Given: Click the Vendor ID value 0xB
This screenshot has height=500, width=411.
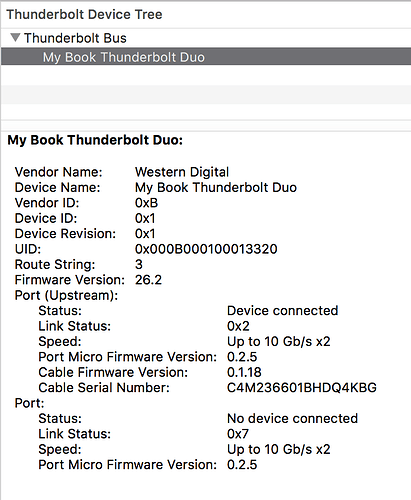Looking at the screenshot, I should coord(147,203).
